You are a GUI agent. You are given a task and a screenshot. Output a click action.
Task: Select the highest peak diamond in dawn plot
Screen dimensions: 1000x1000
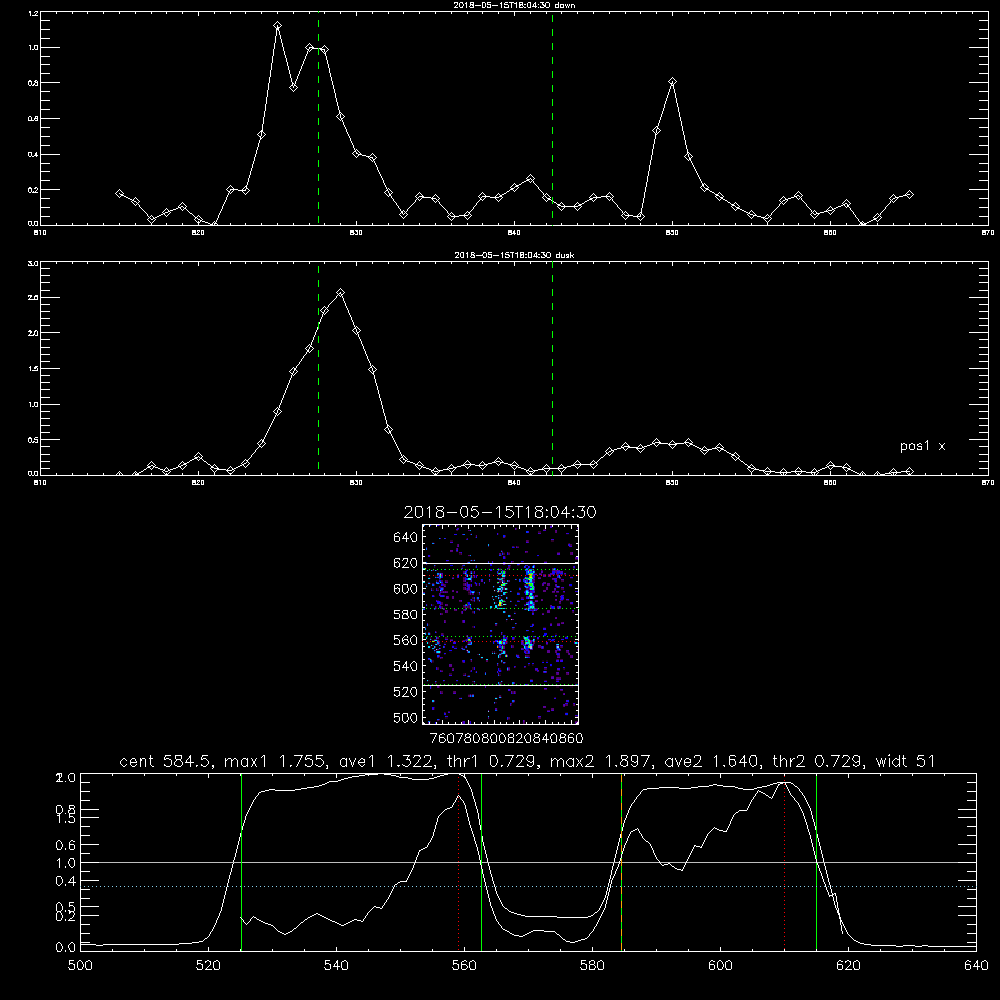point(277,26)
